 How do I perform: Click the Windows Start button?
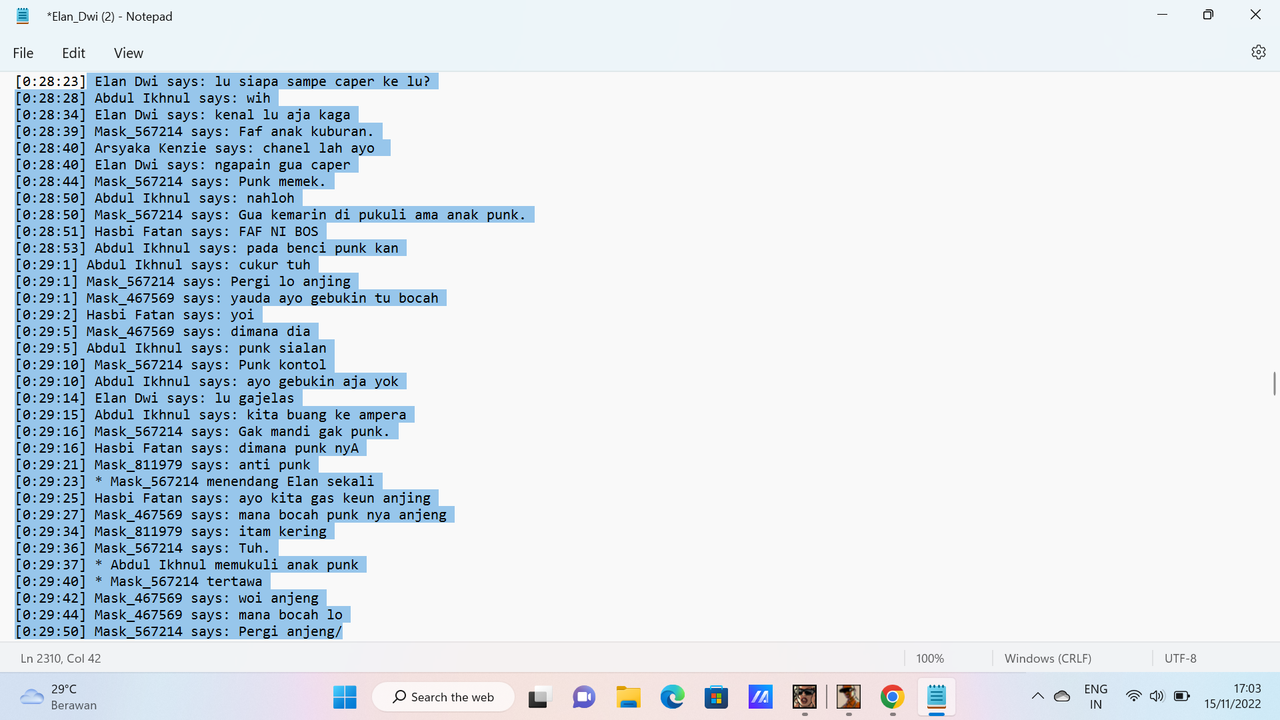tap(344, 696)
